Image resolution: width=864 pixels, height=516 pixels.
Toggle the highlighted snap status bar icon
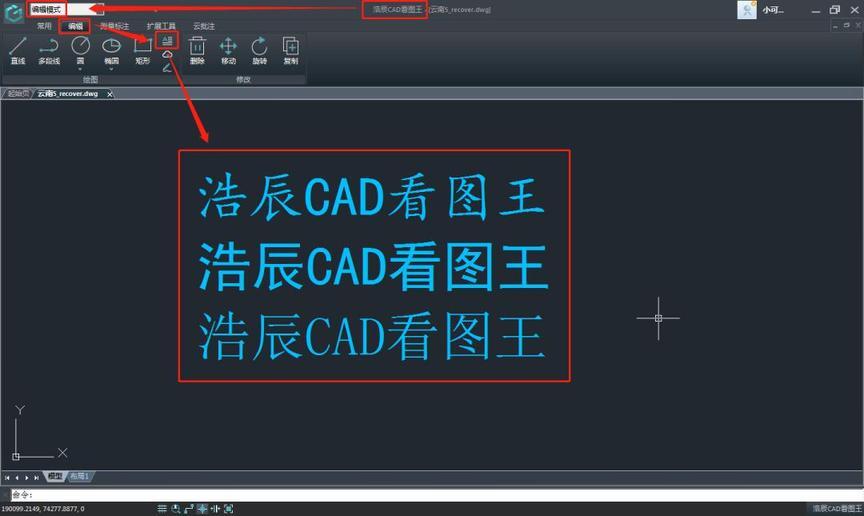pyautogui.click(x=202, y=509)
